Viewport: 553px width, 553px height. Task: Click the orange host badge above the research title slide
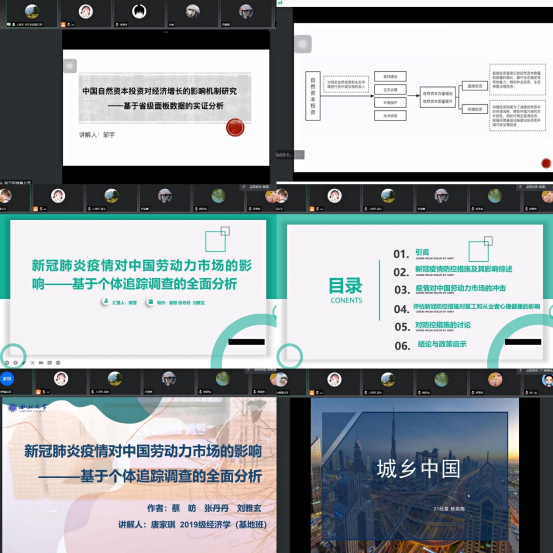click(x=63, y=24)
